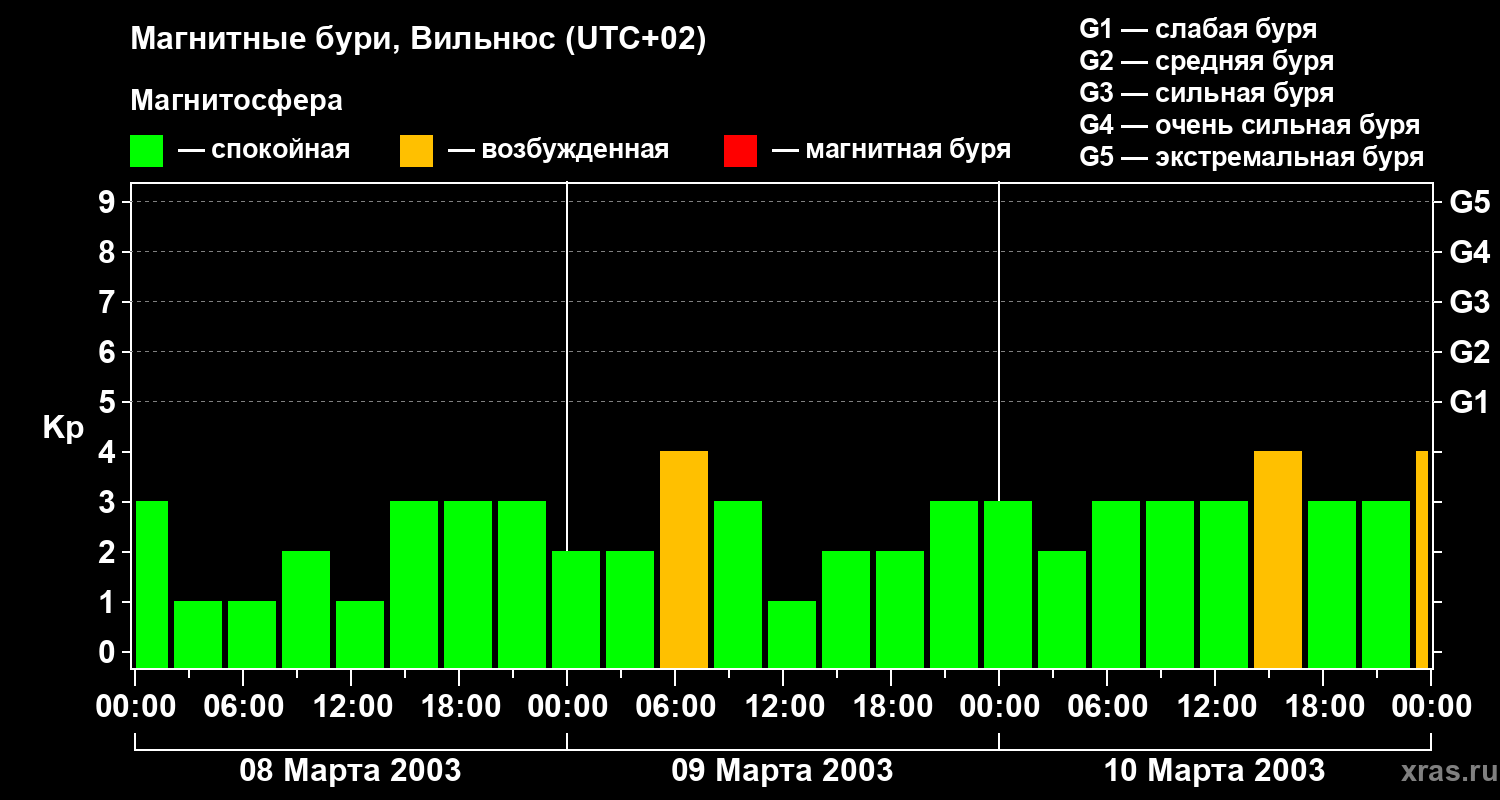Click the G1 — слабая буря legend line
The image size is (1500, 800).
coord(1198,28)
